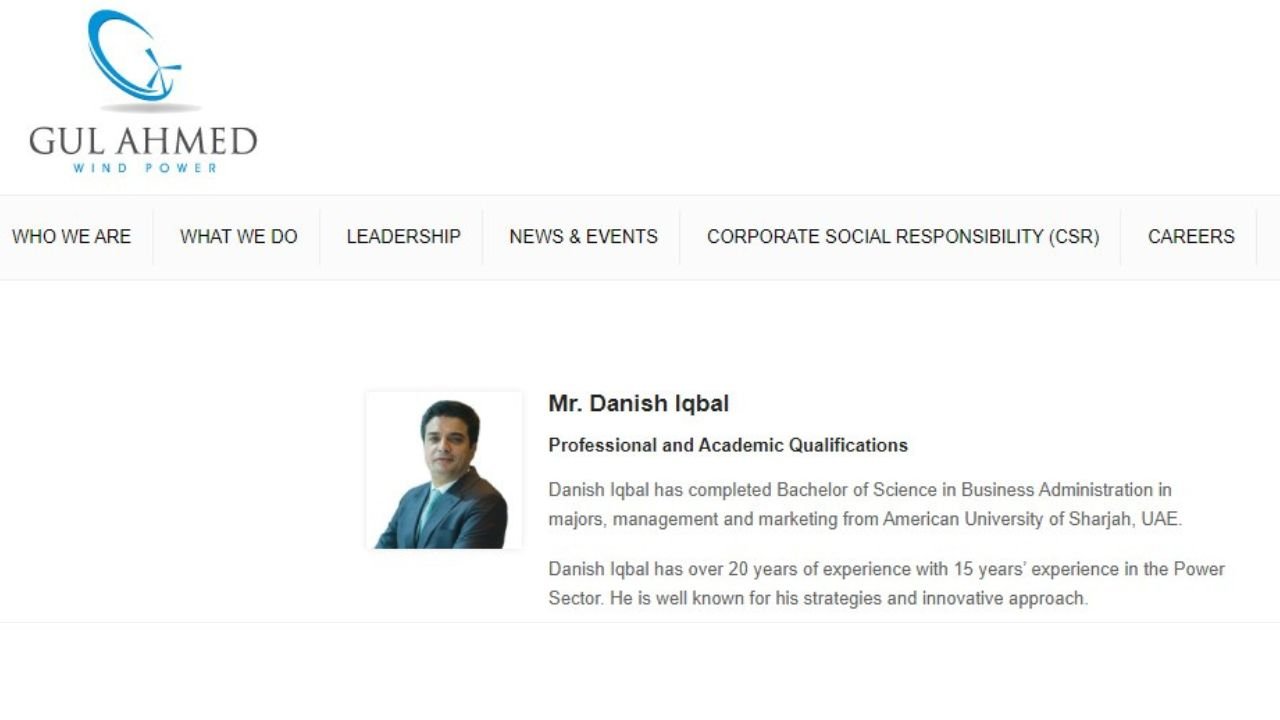Click the Professional and Academic Qualifications heading

tap(727, 445)
